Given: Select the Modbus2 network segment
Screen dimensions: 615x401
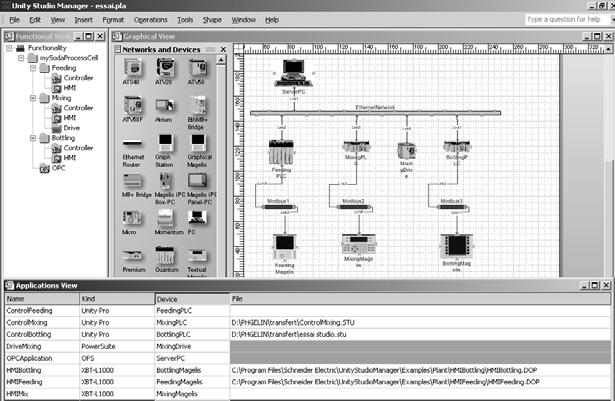Looking at the screenshot, I should pos(353,207).
